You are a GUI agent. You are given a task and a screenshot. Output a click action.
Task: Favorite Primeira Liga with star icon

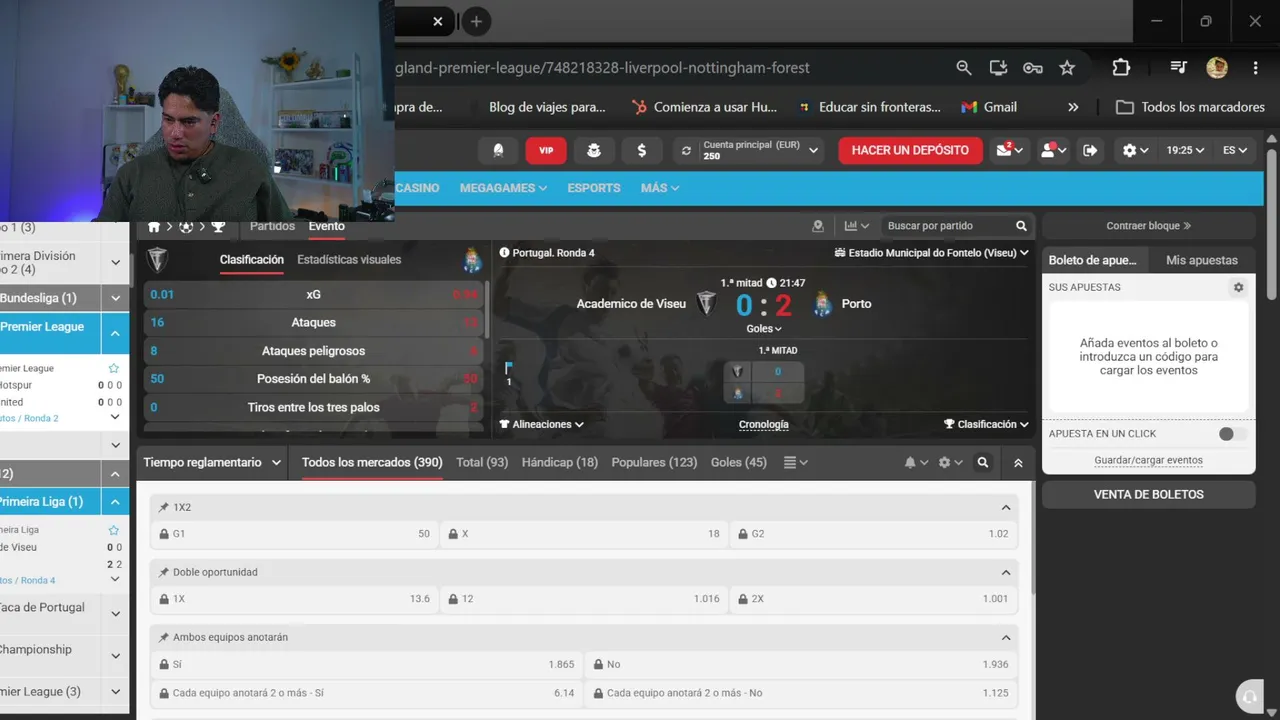pos(113,530)
